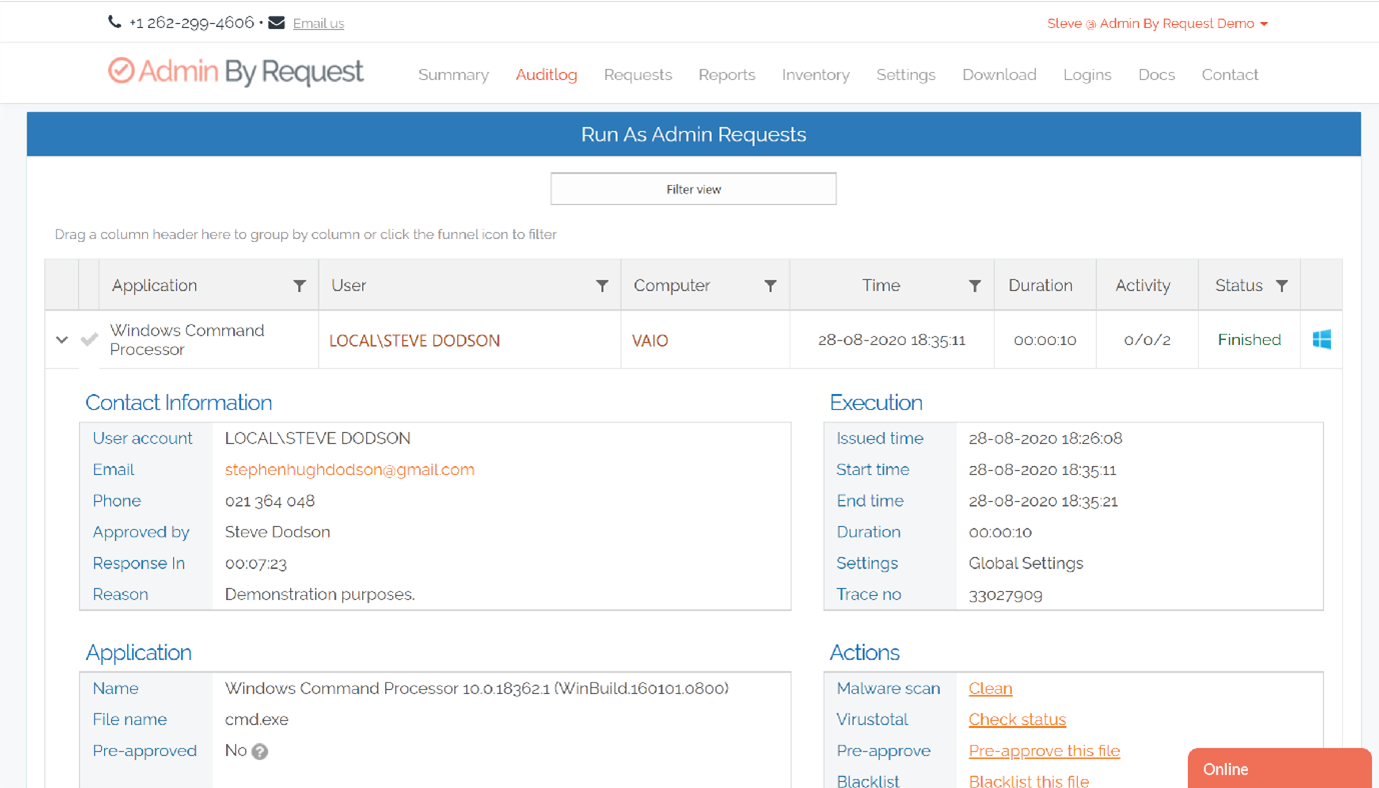
Task: Sort by the Time column header
Action: point(881,286)
